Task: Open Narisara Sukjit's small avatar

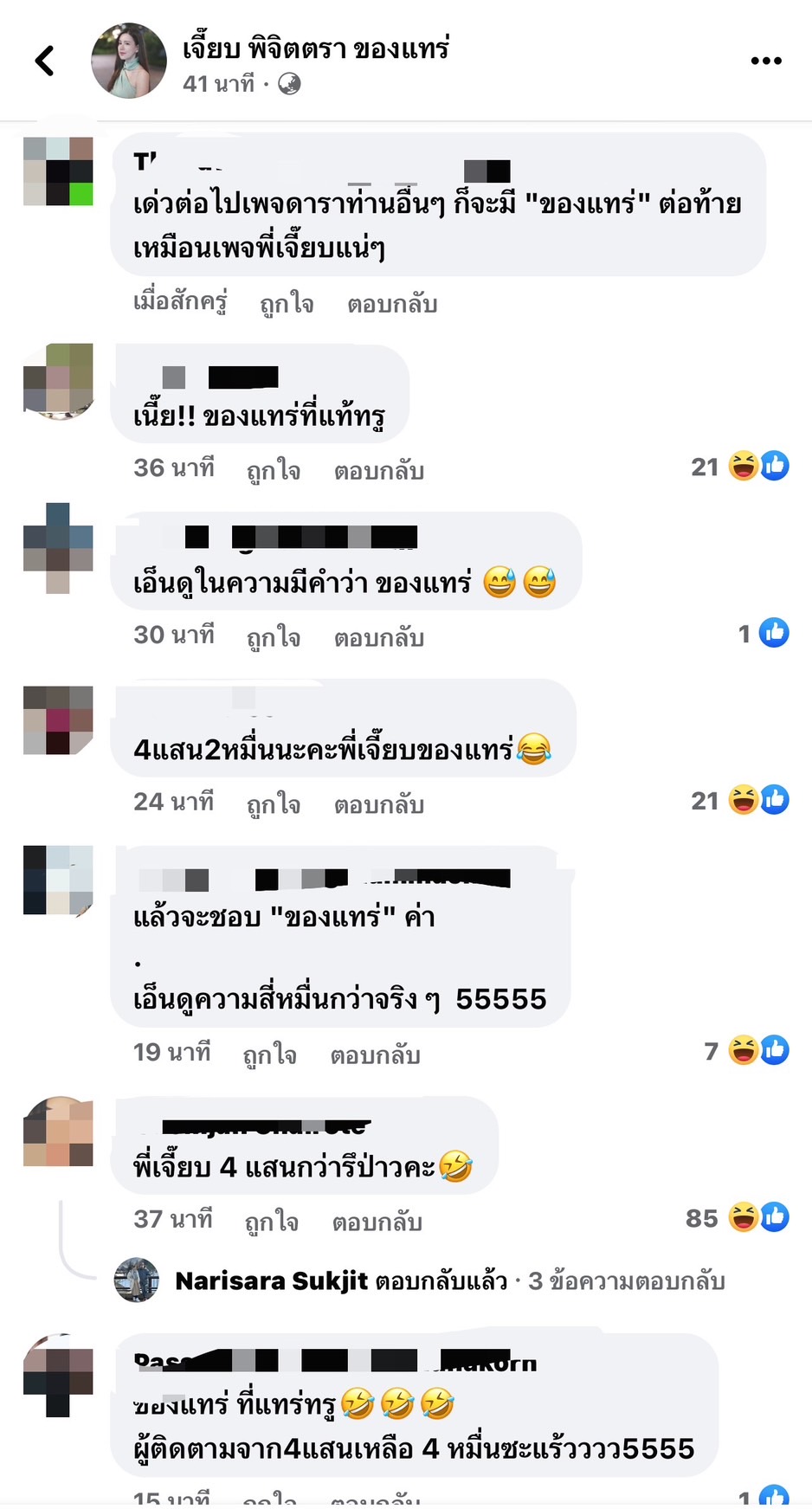Action: pyautogui.click(x=137, y=1280)
